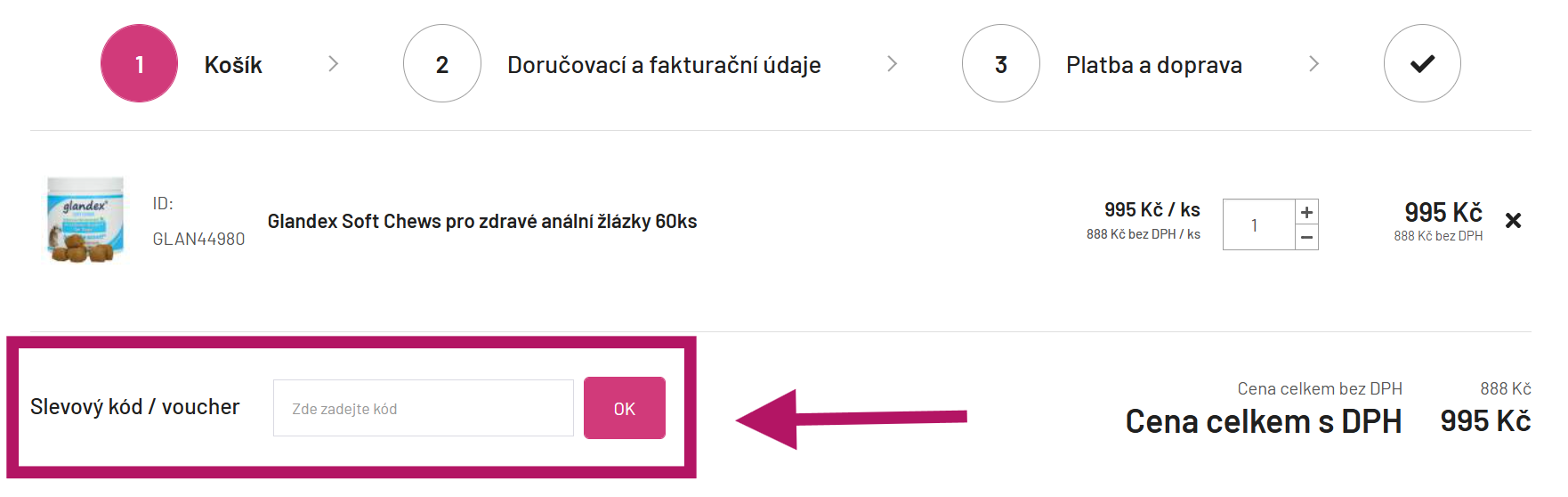Open the Platba a doprava step

pos(1153,65)
